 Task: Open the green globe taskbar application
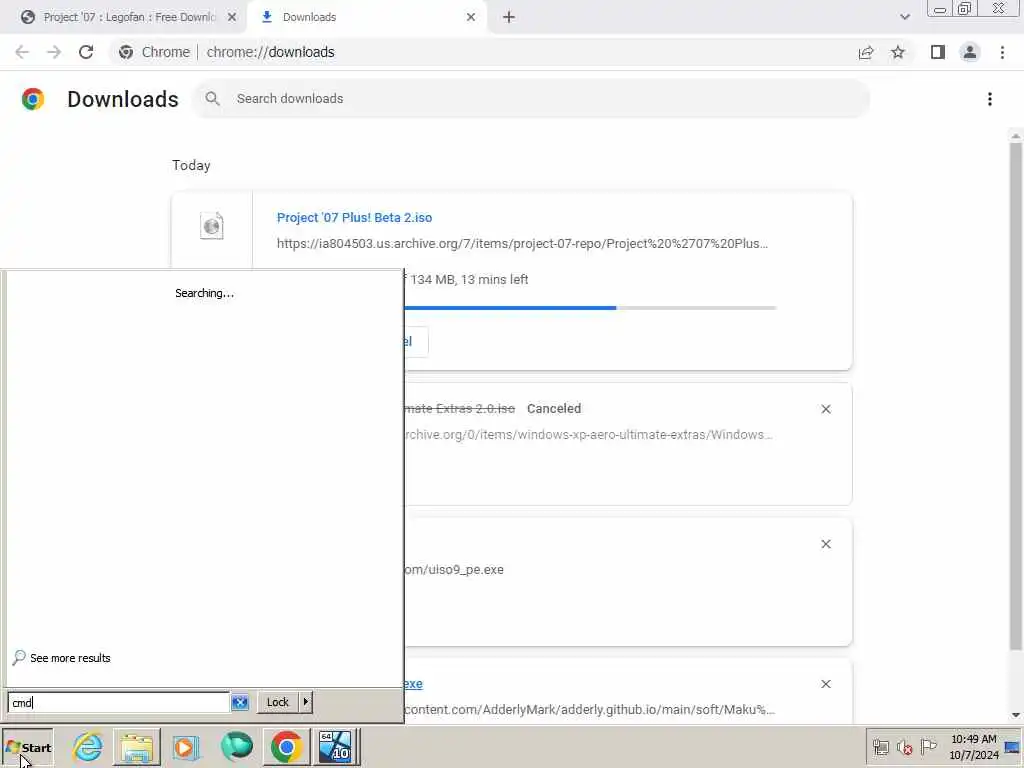tap(236, 746)
